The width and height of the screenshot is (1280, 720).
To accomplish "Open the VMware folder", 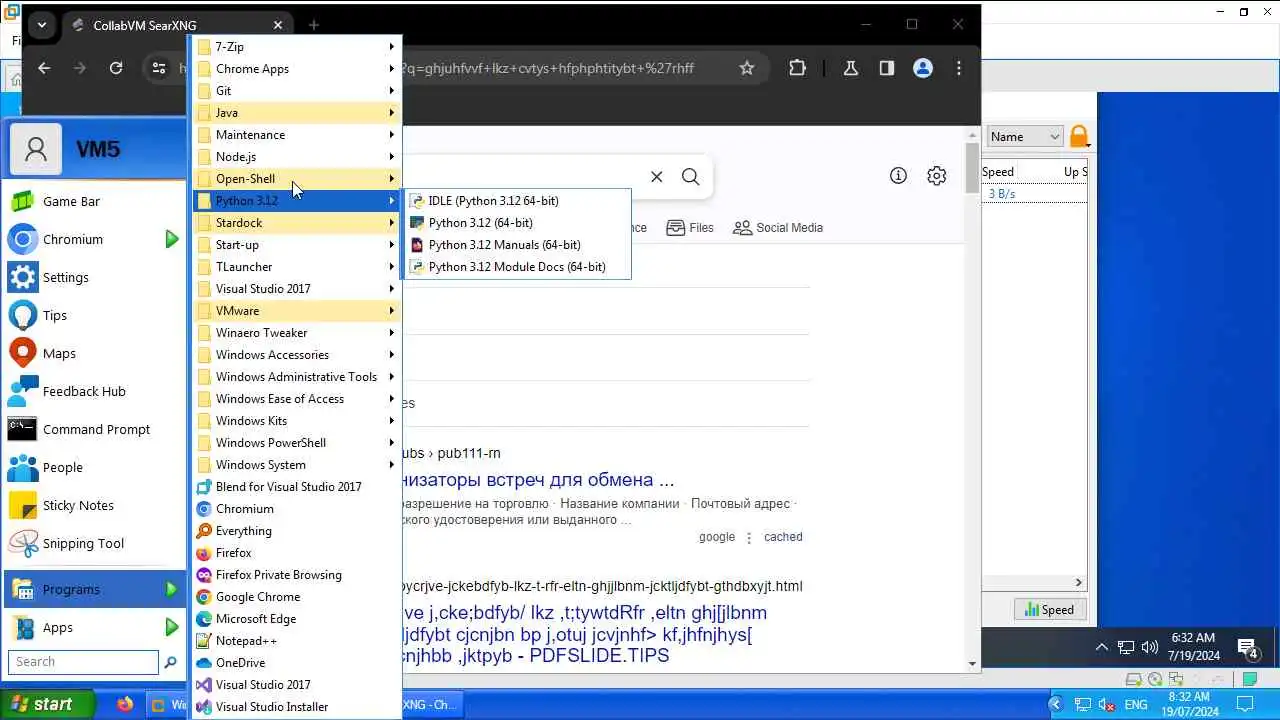I will coord(296,311).
